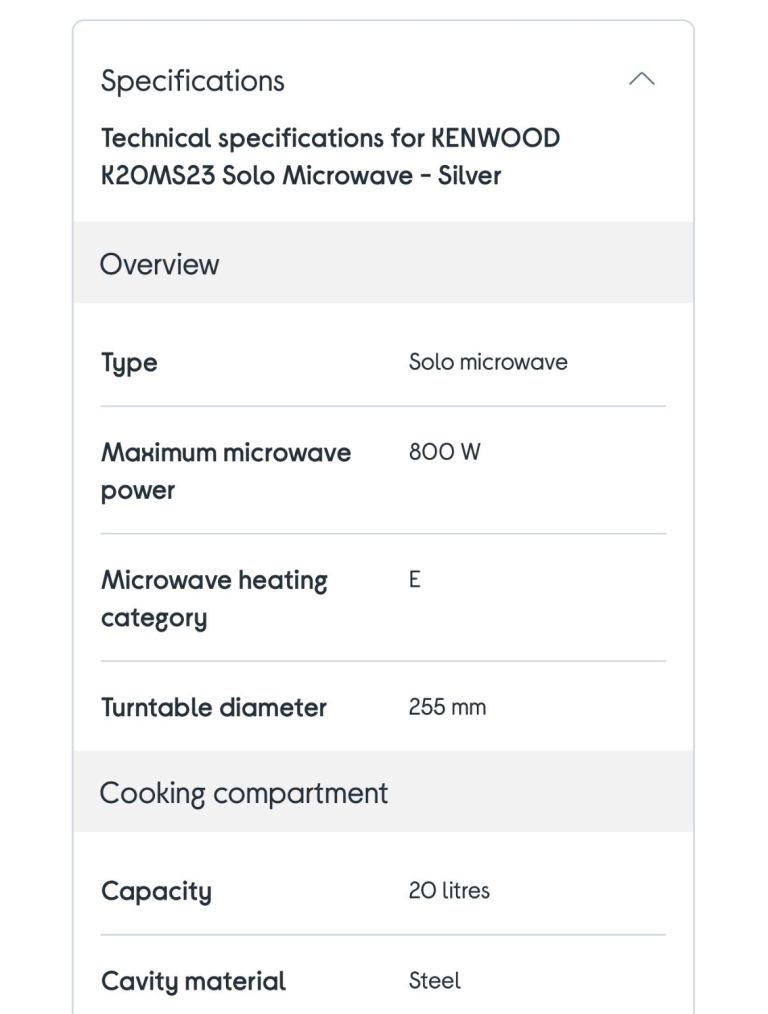This screenshot has height=1014, width=768.
Task: Collapse the Specifications section chevron
Action: click(x=641, y=80)
